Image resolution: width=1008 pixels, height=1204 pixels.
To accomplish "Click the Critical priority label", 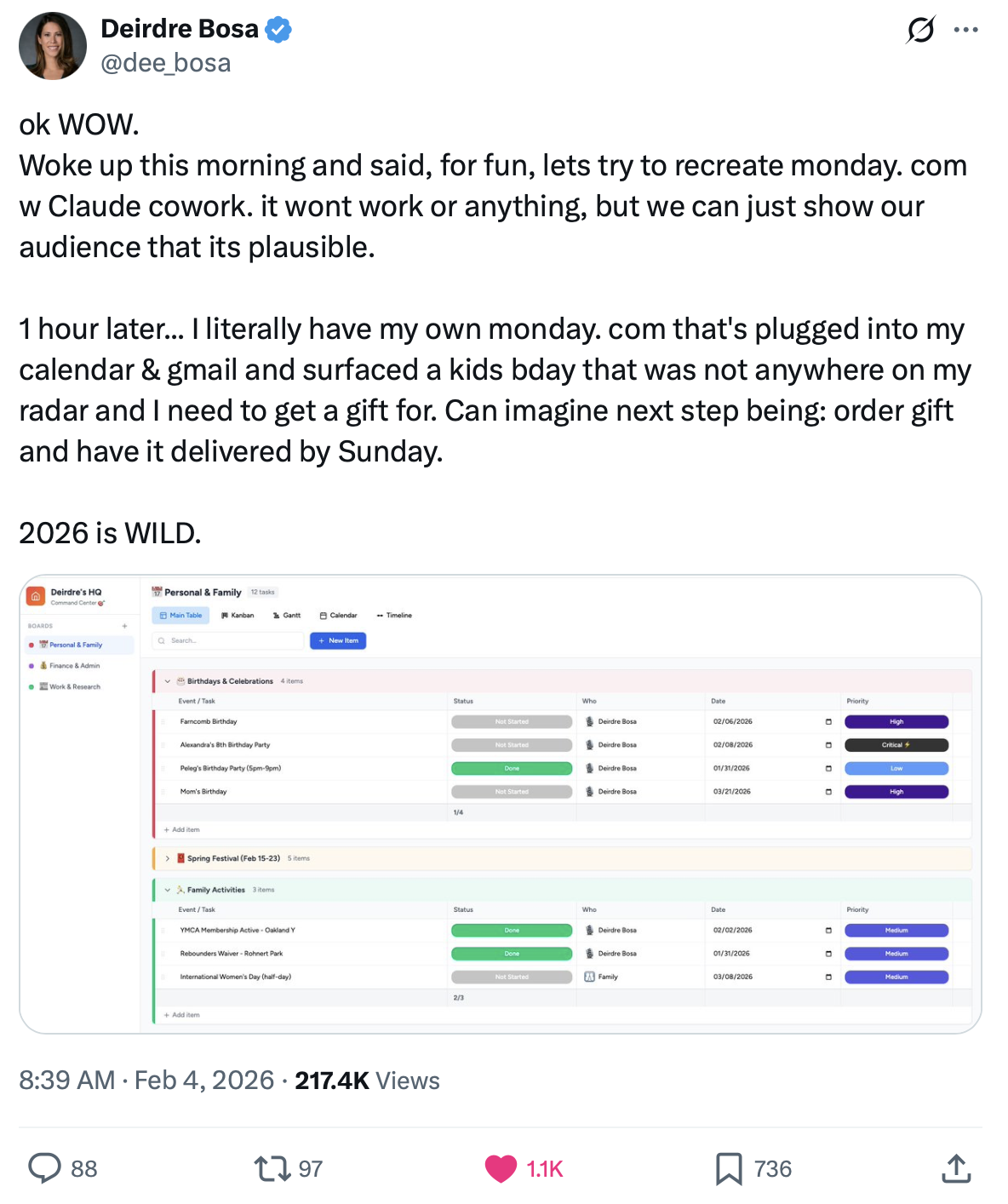I will coord(896,745).
